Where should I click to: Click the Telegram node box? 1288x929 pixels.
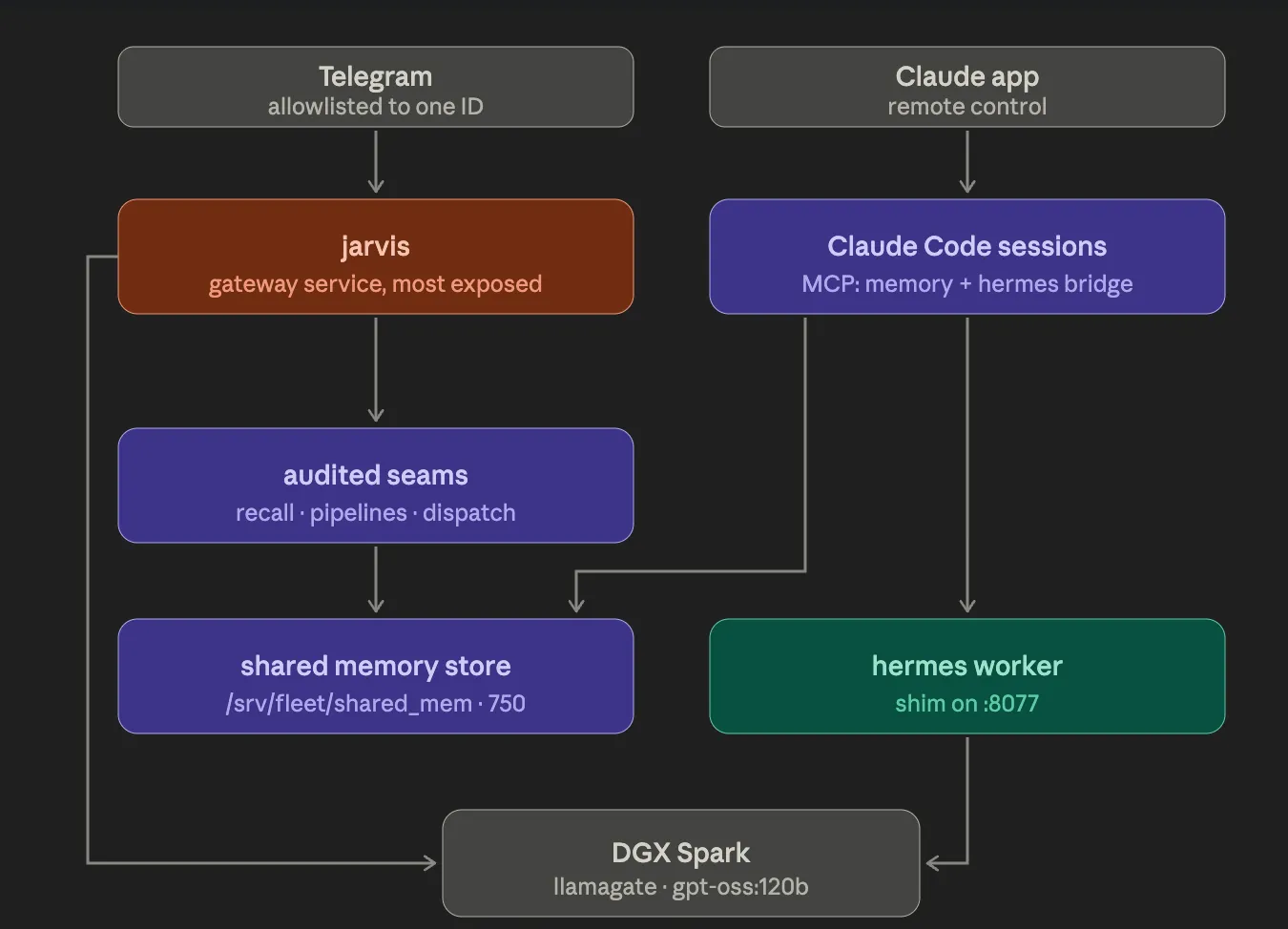[376, 87]
